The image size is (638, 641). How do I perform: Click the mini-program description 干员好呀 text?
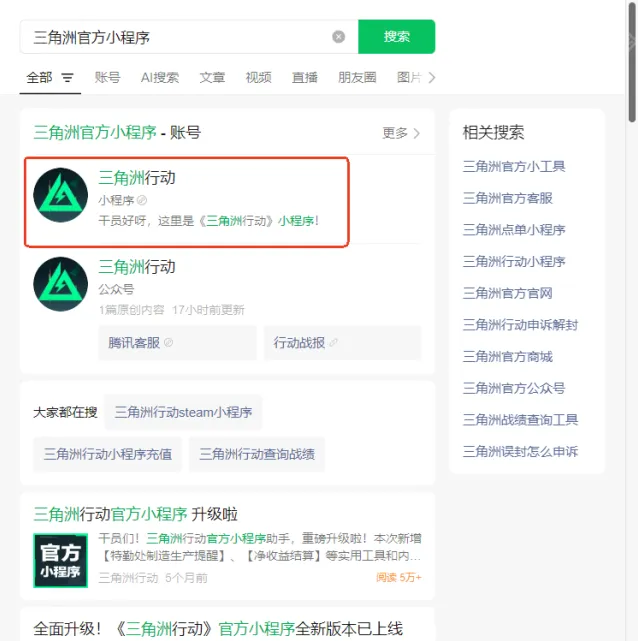pos(208,221)
